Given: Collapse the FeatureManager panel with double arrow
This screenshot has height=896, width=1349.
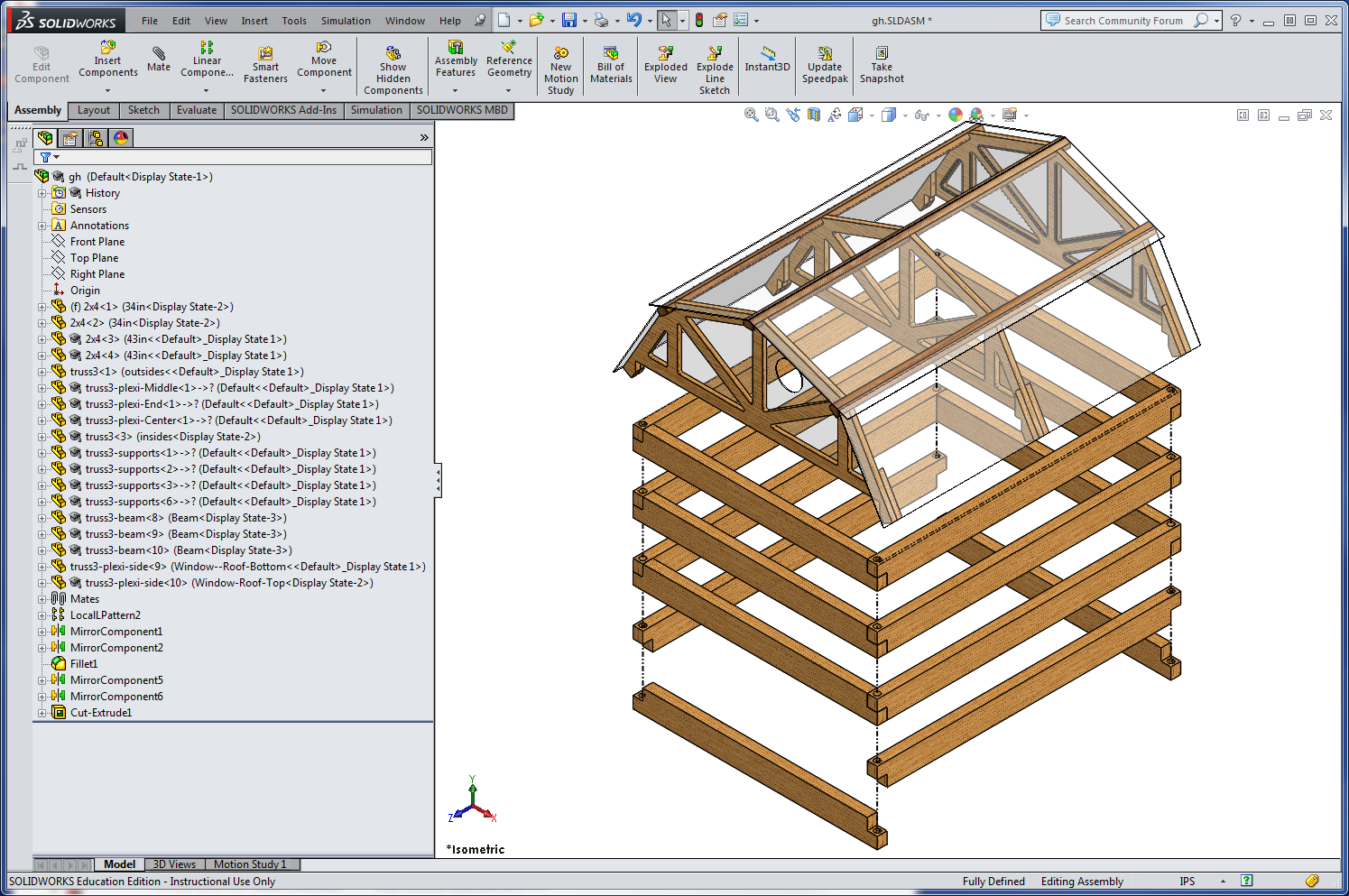Looking at the screenshot, I should (x=424, y=138).
